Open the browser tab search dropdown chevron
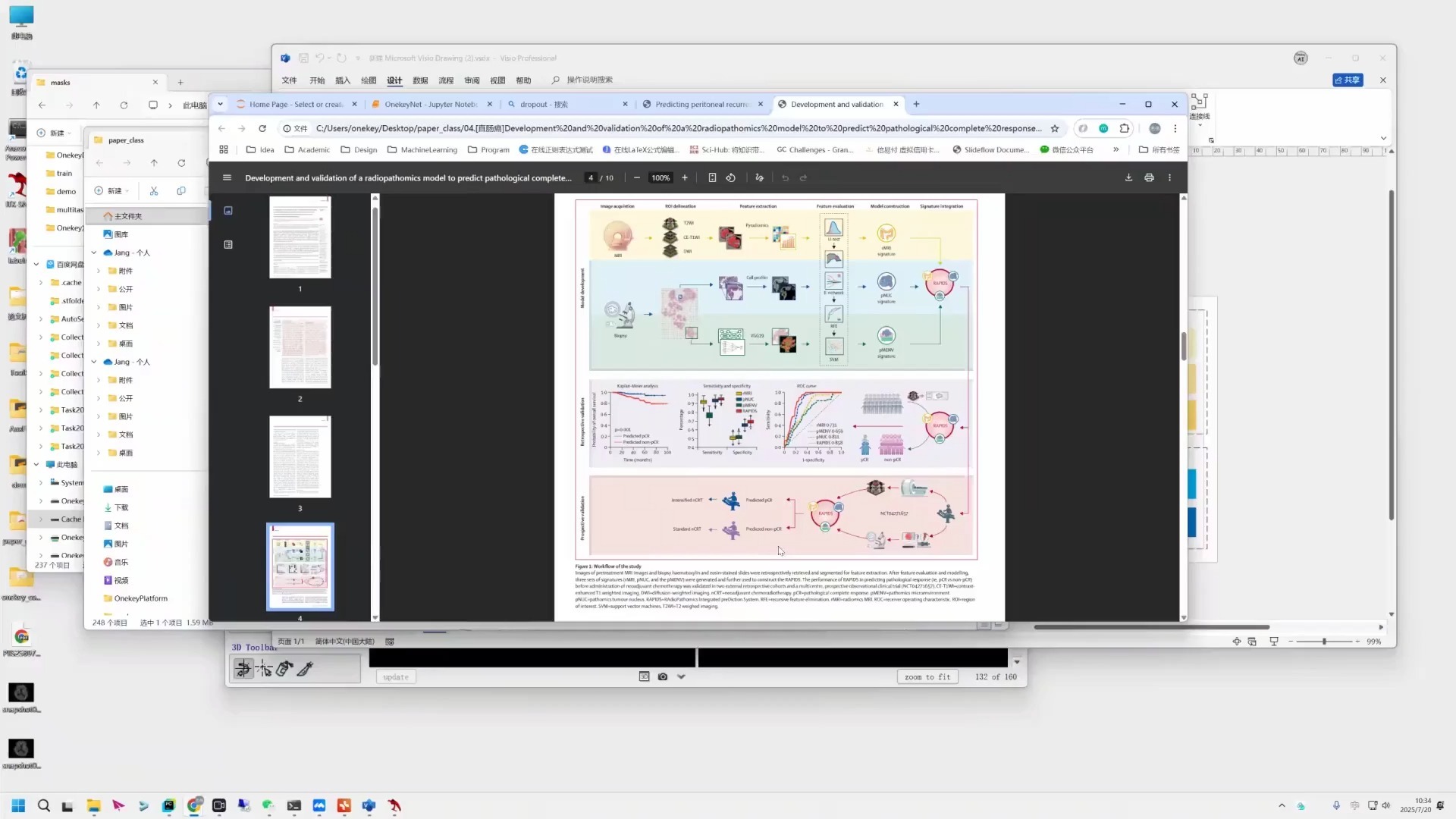This screenshot has width=1456, height=819. click(220, 104)
